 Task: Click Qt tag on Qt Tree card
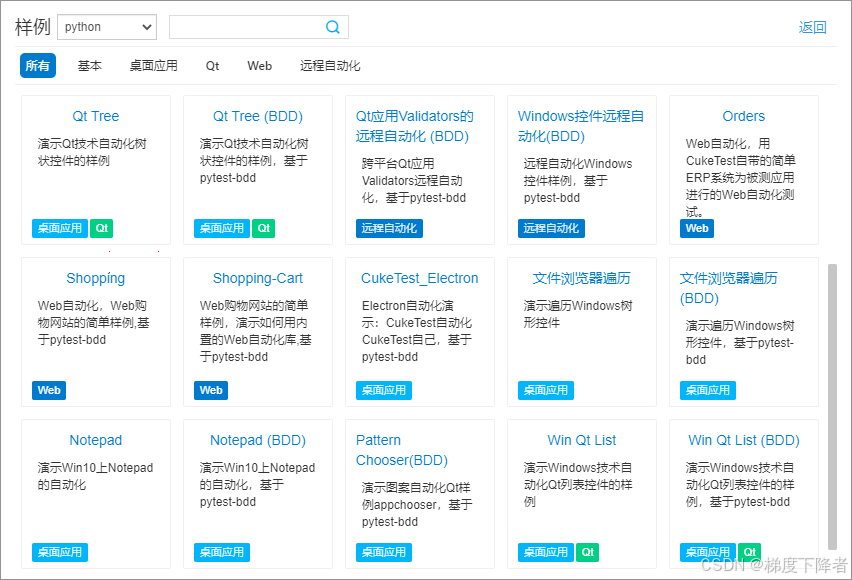point(102,228)
